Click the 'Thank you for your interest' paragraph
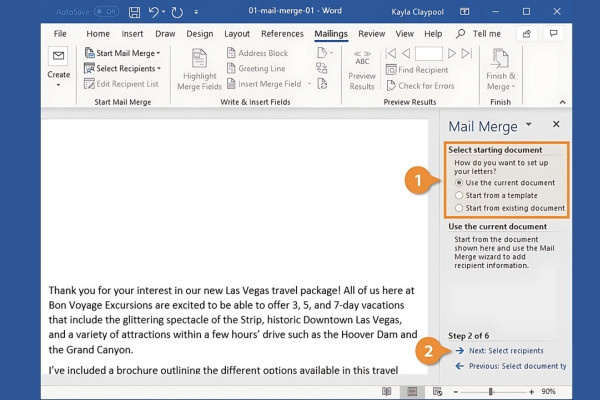Image resolution: width=600 pixels, height=400 pixels. pyautogui.click(x=233, y=320)
